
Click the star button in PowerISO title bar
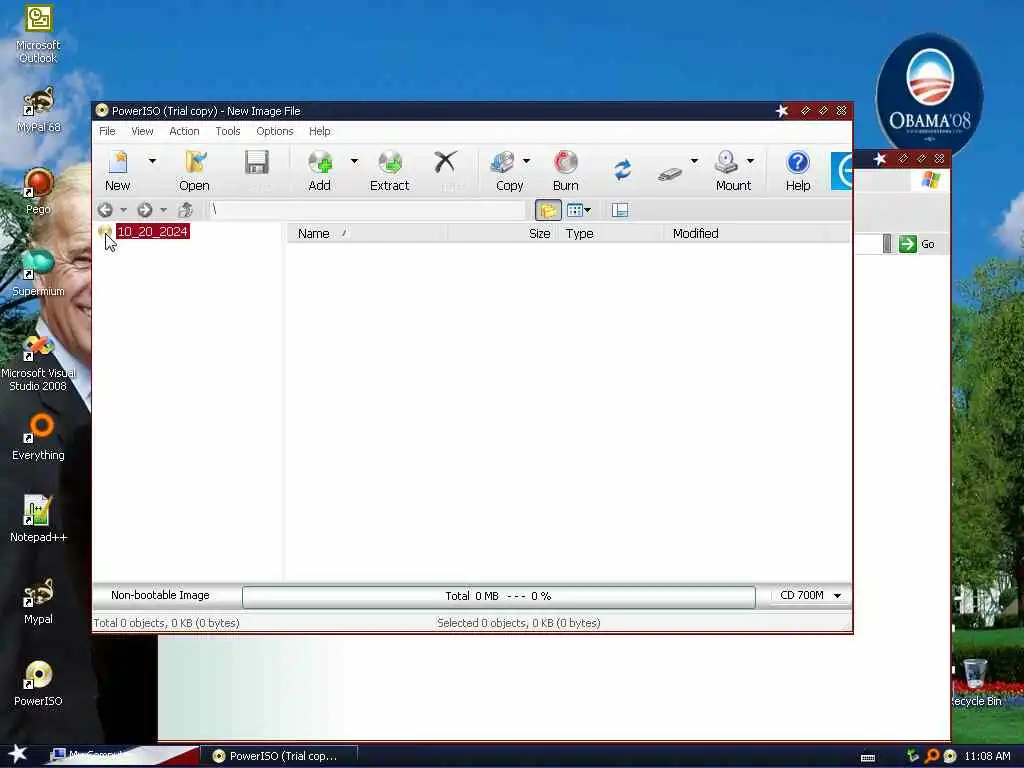pos(782,111)
